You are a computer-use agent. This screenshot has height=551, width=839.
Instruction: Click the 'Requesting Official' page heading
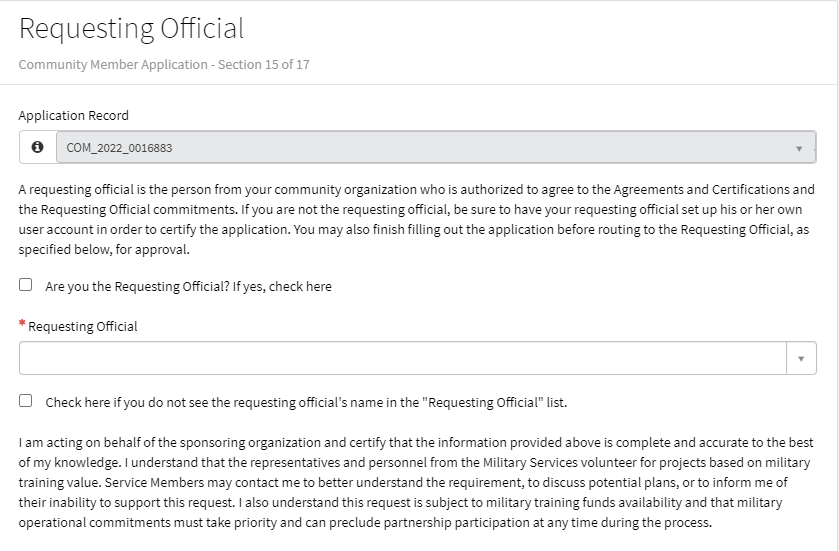(x=131, y=28)
